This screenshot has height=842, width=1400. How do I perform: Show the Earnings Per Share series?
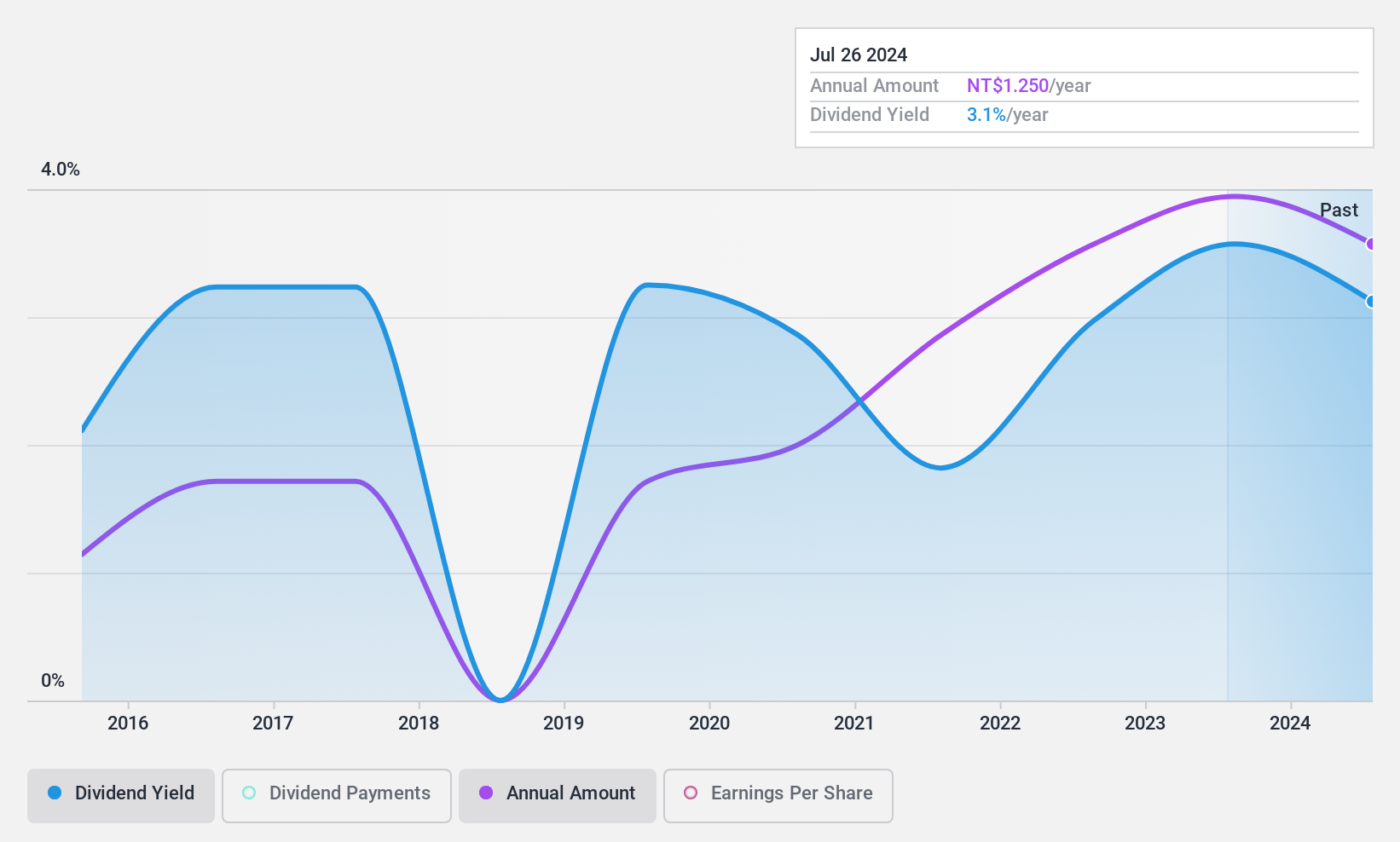(778, 796)
